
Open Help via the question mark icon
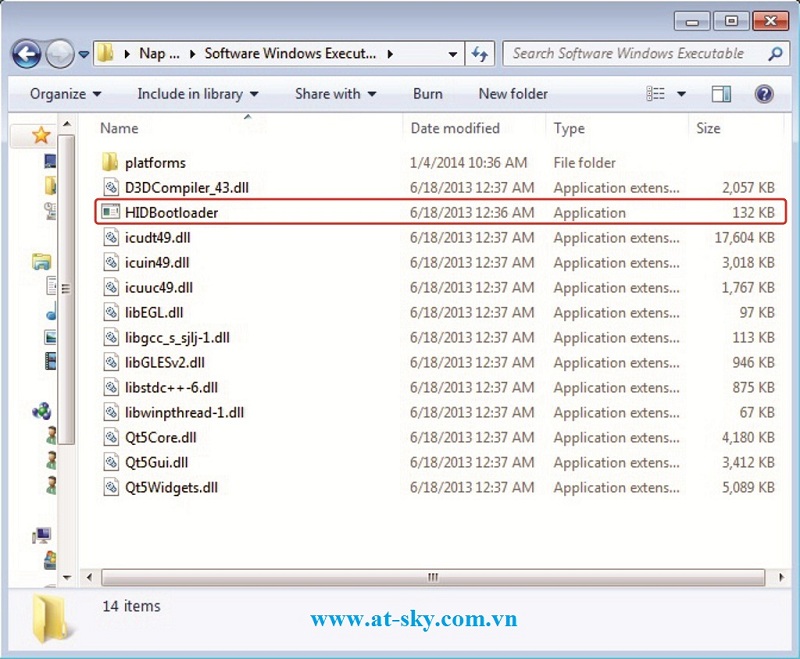pyautogui.click(x=764, y=94)
